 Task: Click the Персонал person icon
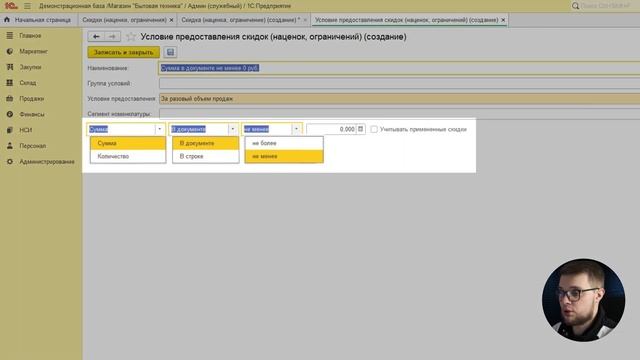10,146
